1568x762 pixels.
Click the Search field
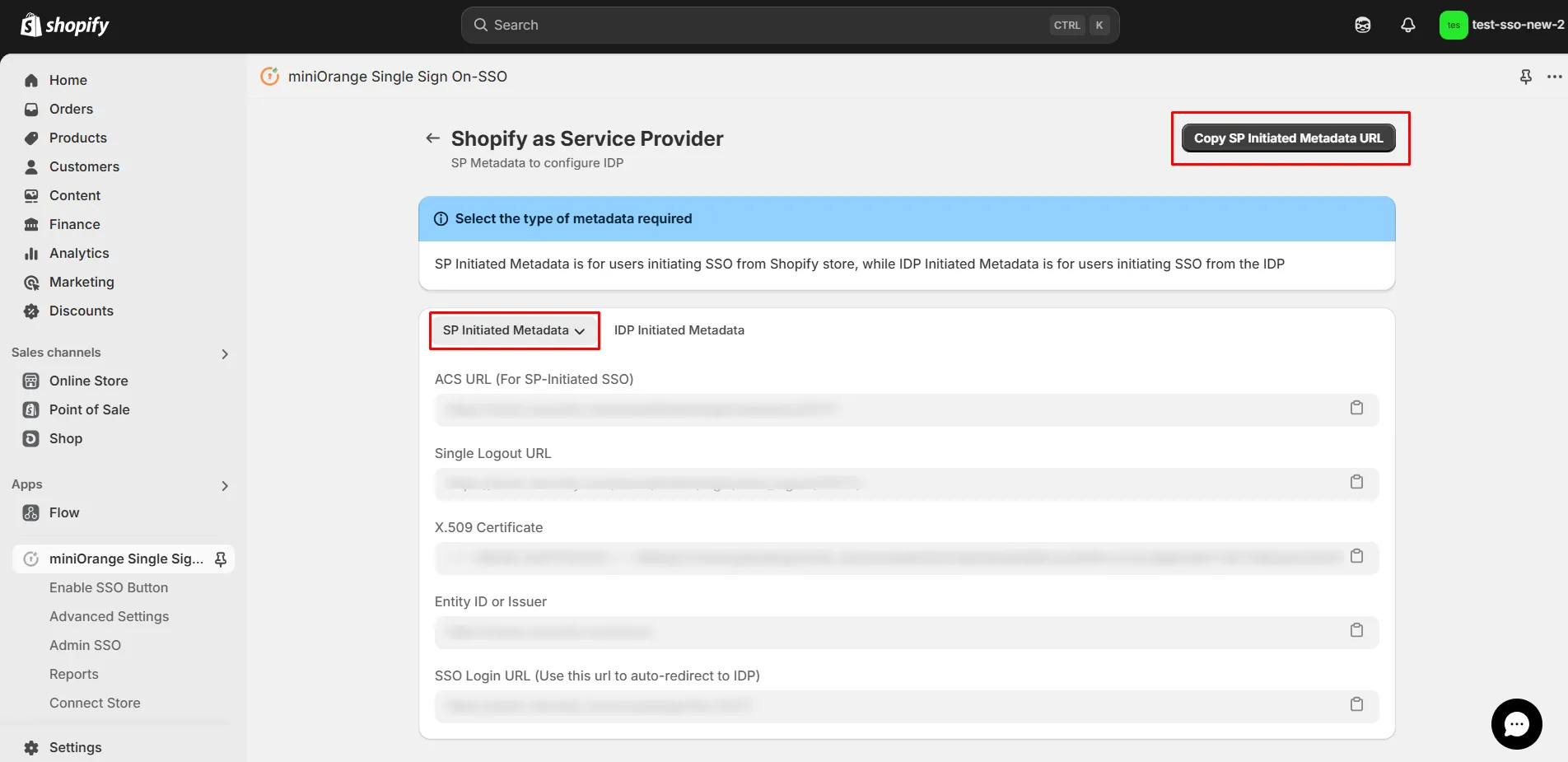tap(790, 25)
